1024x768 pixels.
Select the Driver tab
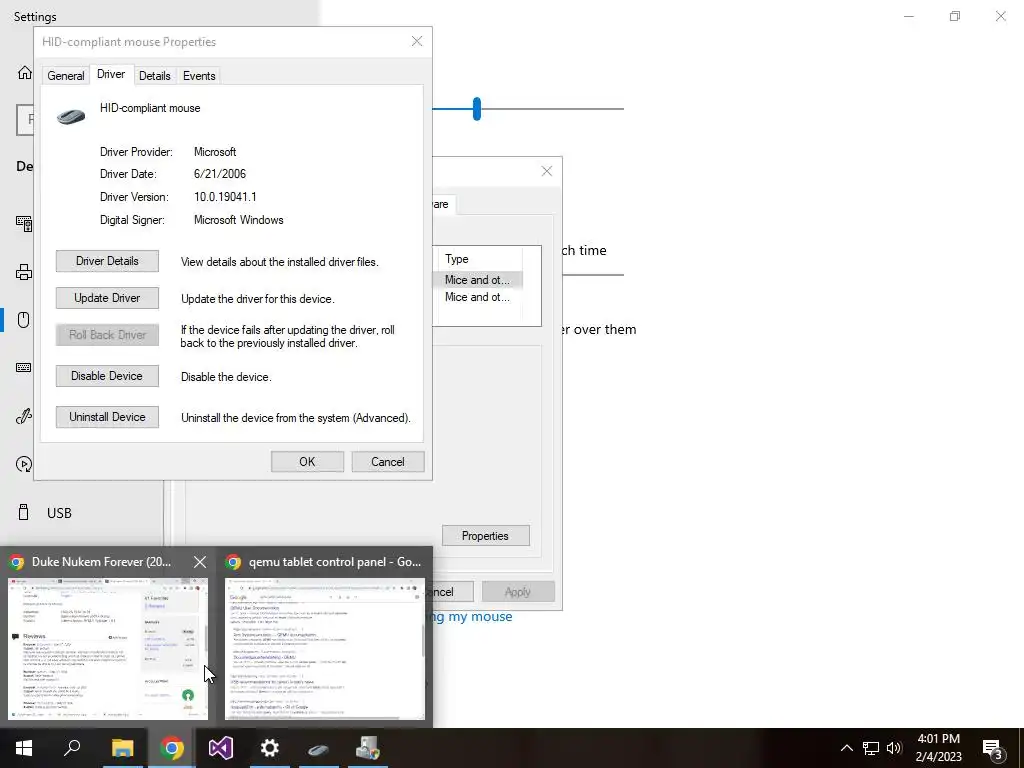pos(111,74)
